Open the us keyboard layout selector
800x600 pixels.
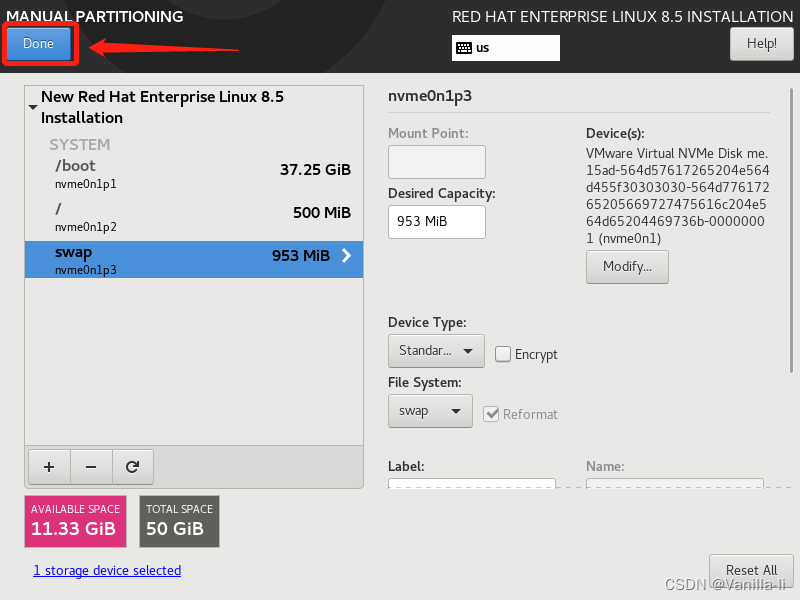click(x=506, y=48)
